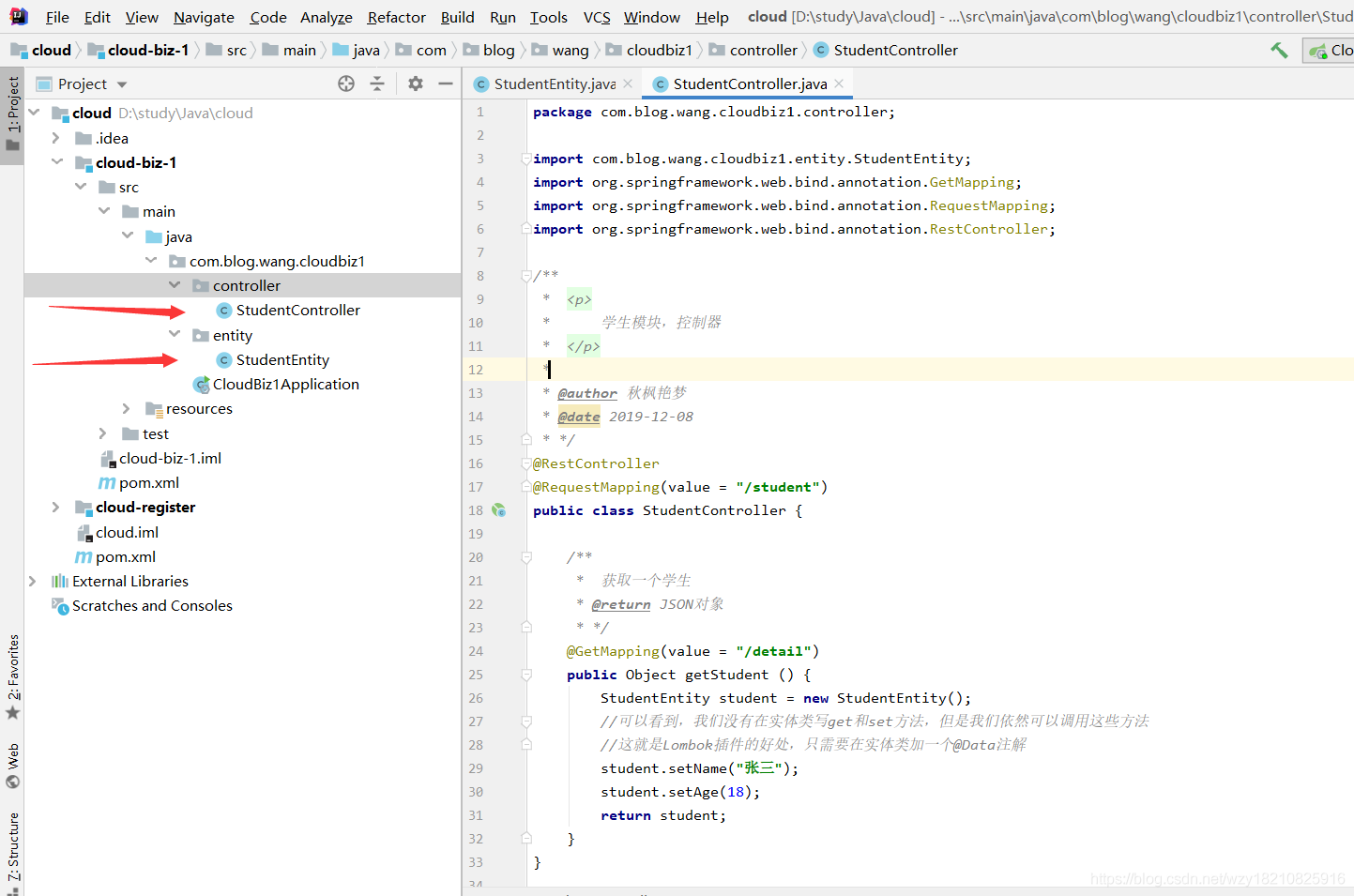Expand the cloud-register module
This screenshot has width=1354, height=896.
pos(56,508)
